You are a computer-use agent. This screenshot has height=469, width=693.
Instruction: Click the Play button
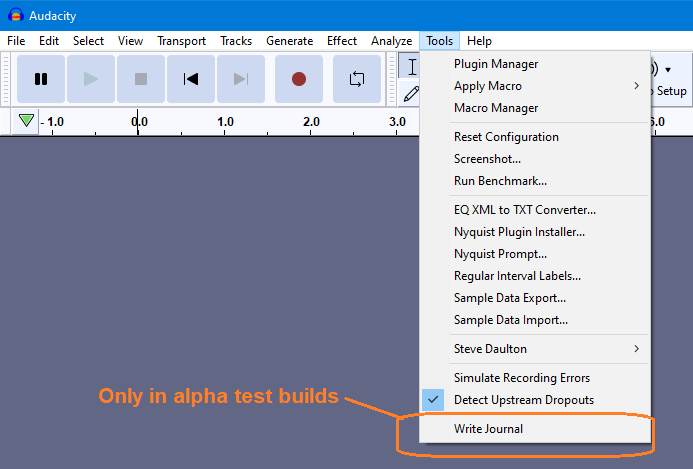pyautogui.click(x=91, y=79)
